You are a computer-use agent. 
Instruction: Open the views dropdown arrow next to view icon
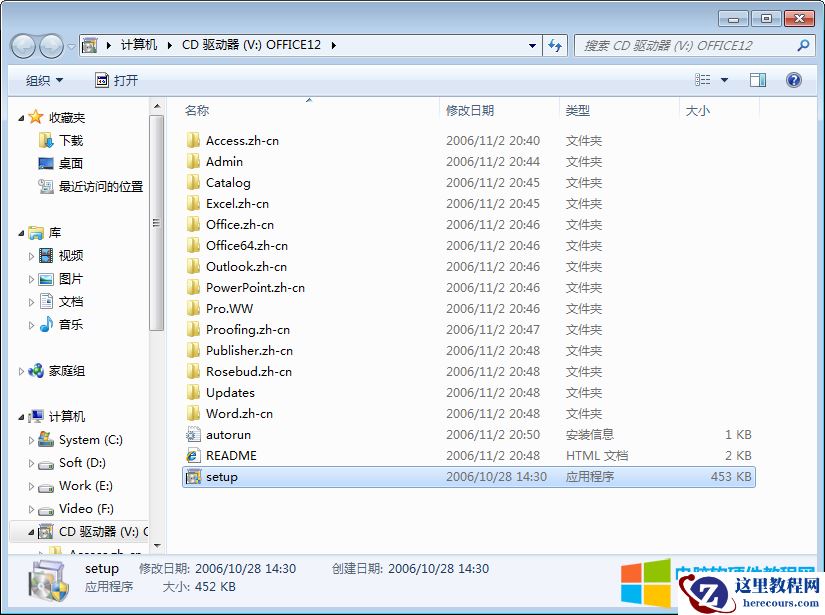(722, 80)
